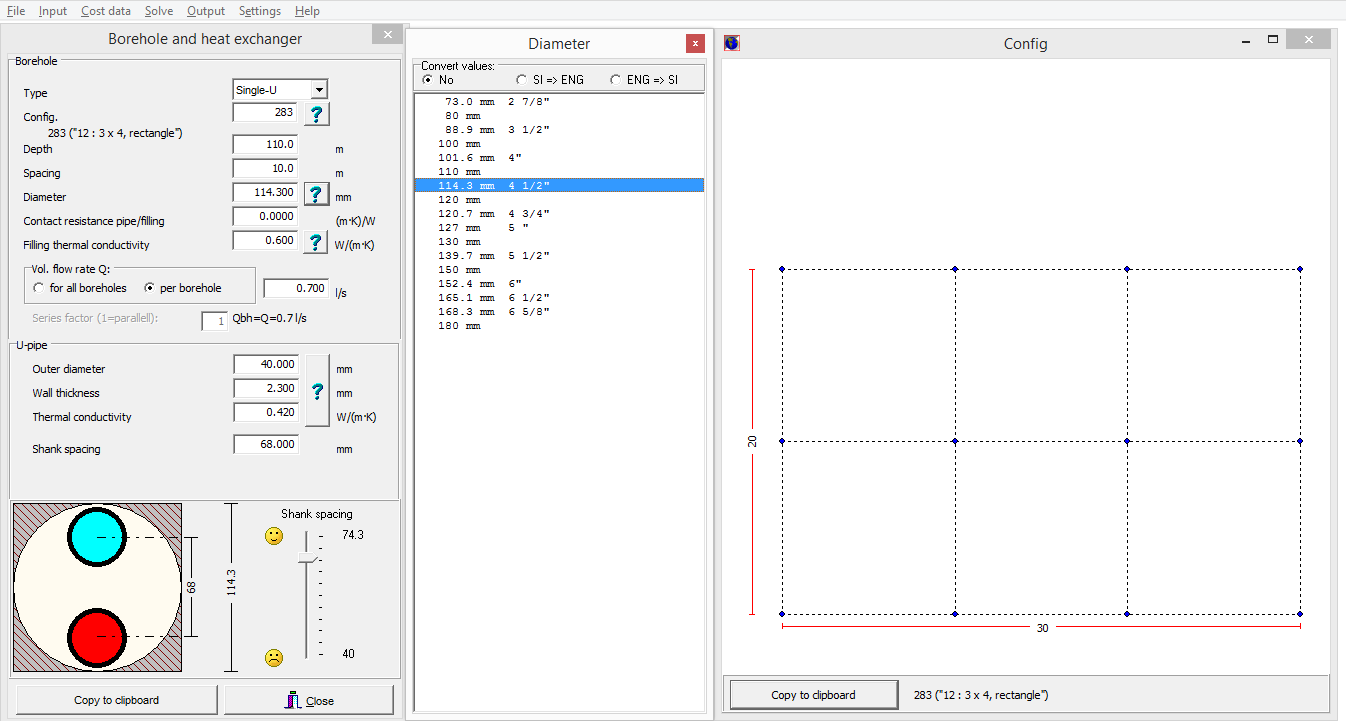Click Filling thermal conductivity value field
Screen dimensions: 1346x721
click(x=265, y=240)
